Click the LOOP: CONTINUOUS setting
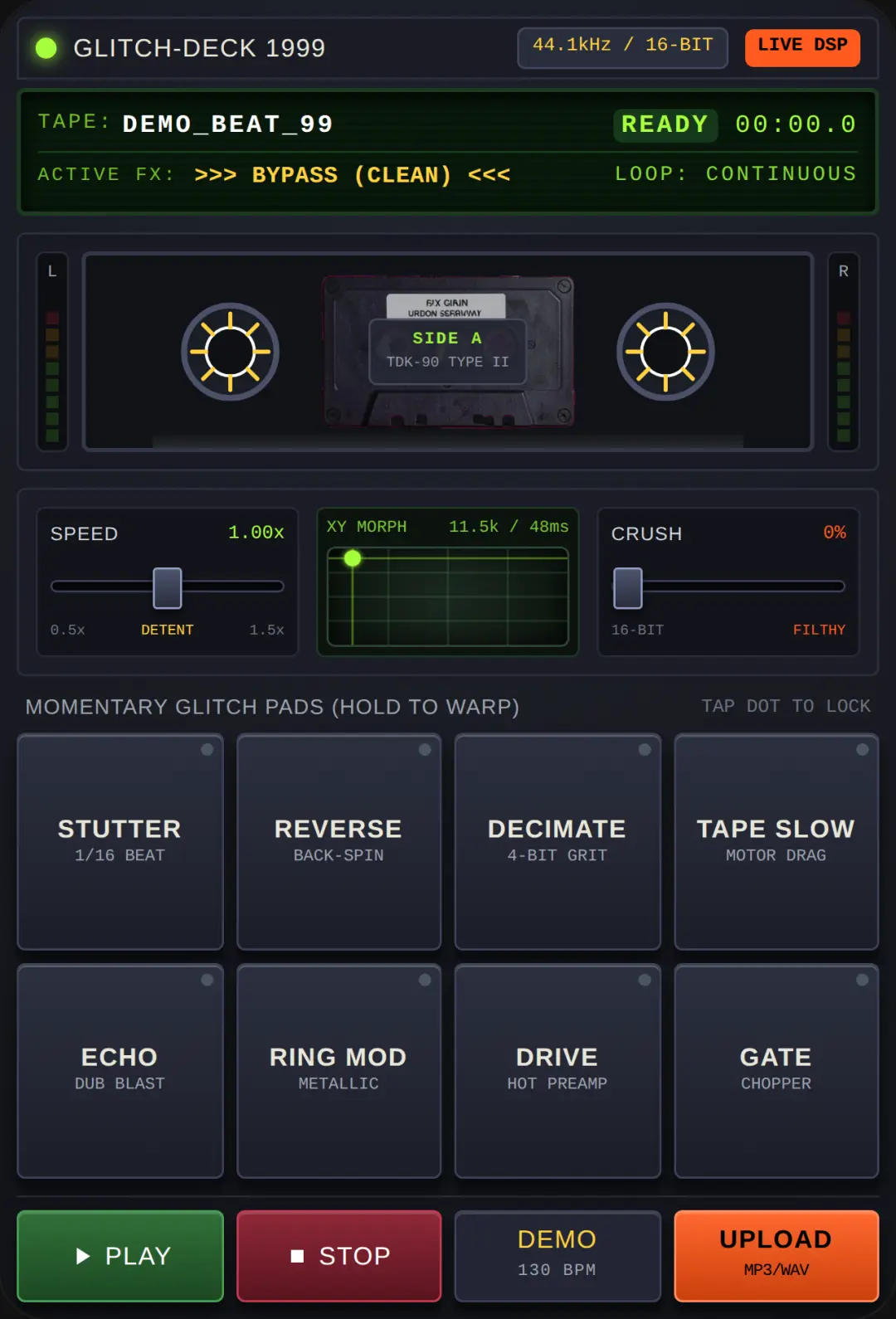This screenshot has width=896, height=1319. [736, 174]
